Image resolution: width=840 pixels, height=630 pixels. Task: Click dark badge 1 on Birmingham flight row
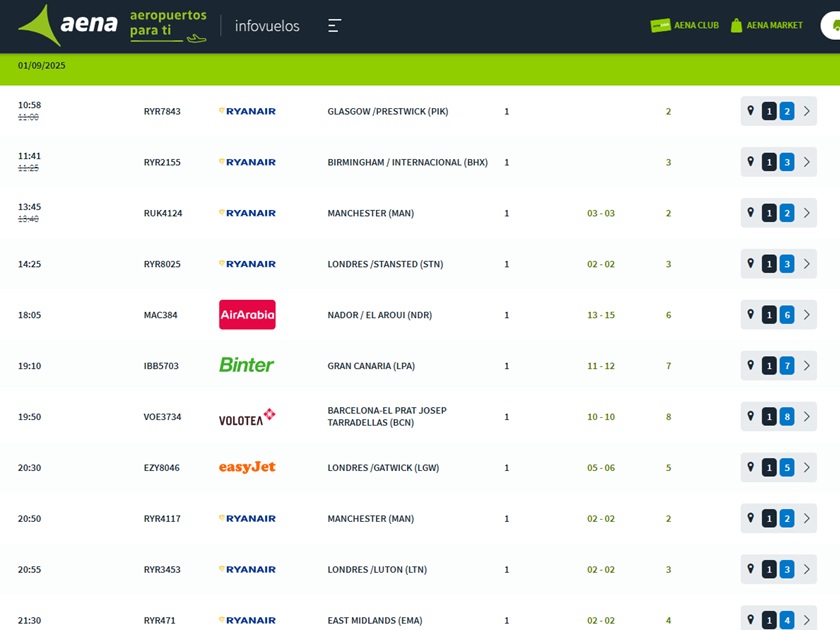point(769,162)
